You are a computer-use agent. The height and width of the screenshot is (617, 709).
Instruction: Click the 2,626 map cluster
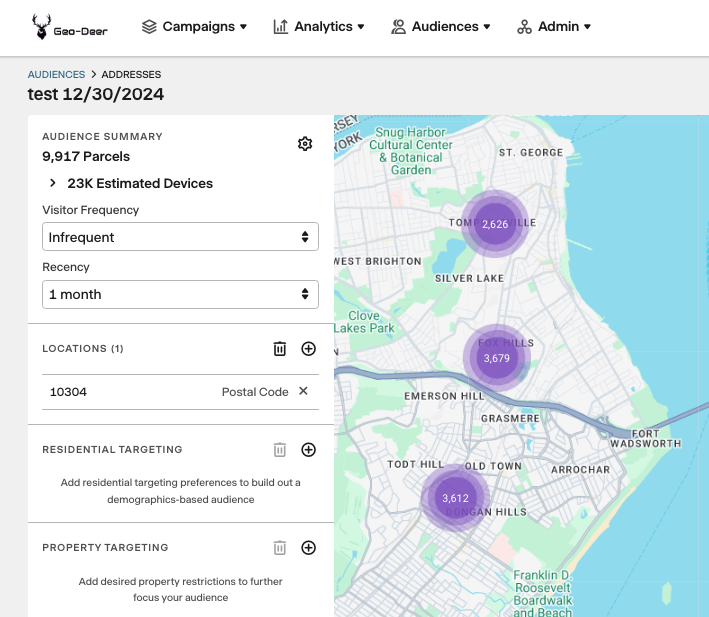[495, 224]
